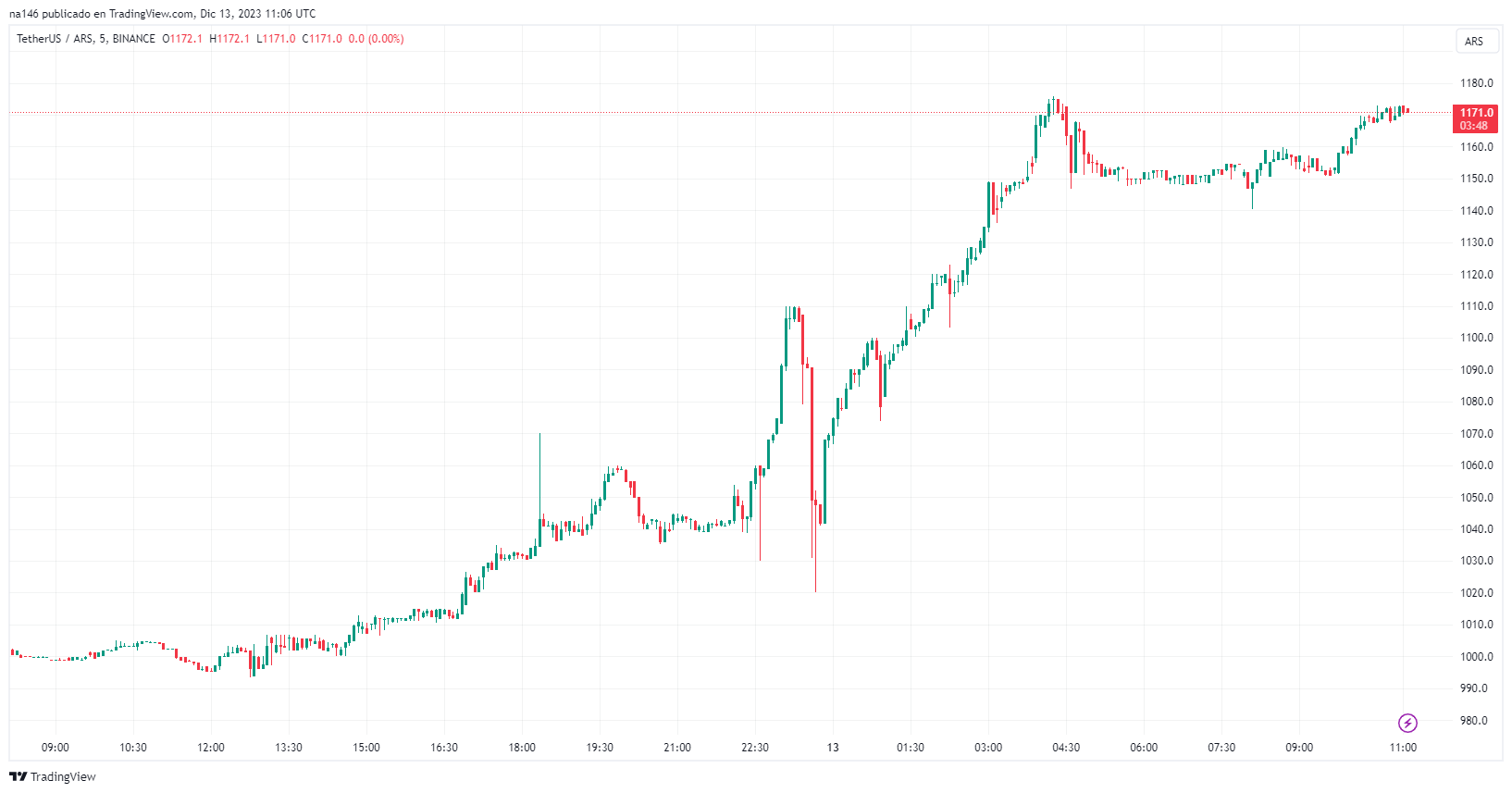Image resolution: width=1512 pixels, height=793 pixels.
Task: Click the purple lightning bolt icon
Action: [1407, 723]
